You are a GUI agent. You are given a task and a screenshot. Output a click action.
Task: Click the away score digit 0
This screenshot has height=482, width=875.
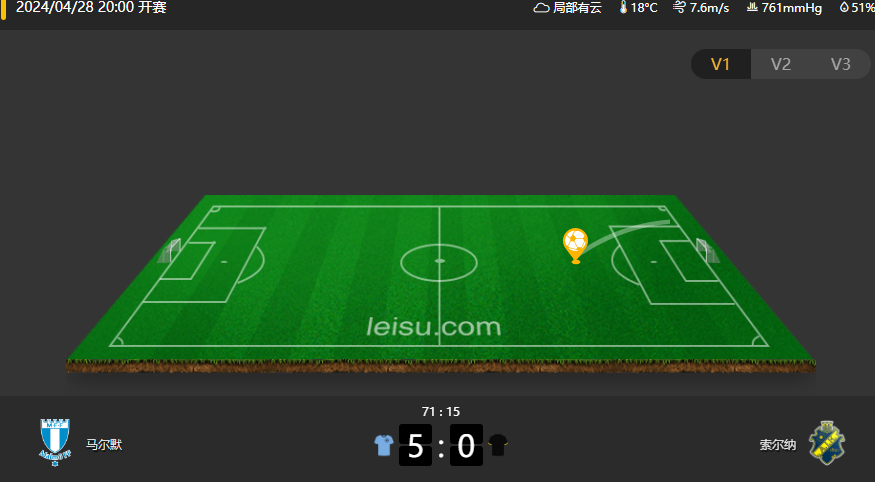pos(466,445)
